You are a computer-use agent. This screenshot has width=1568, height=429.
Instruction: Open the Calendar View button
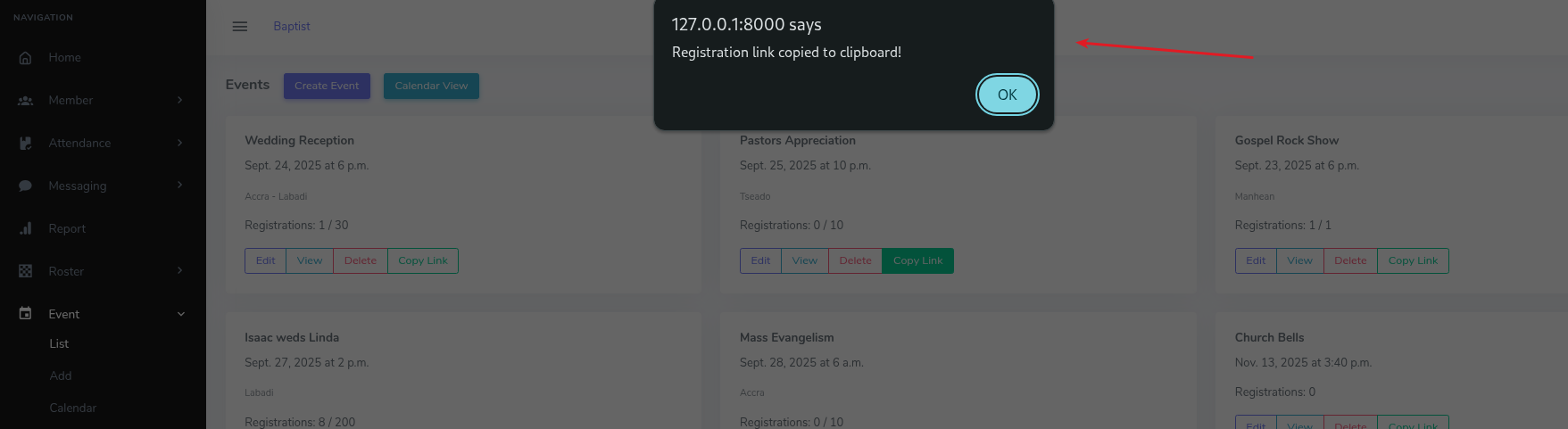tap(431, 87)
